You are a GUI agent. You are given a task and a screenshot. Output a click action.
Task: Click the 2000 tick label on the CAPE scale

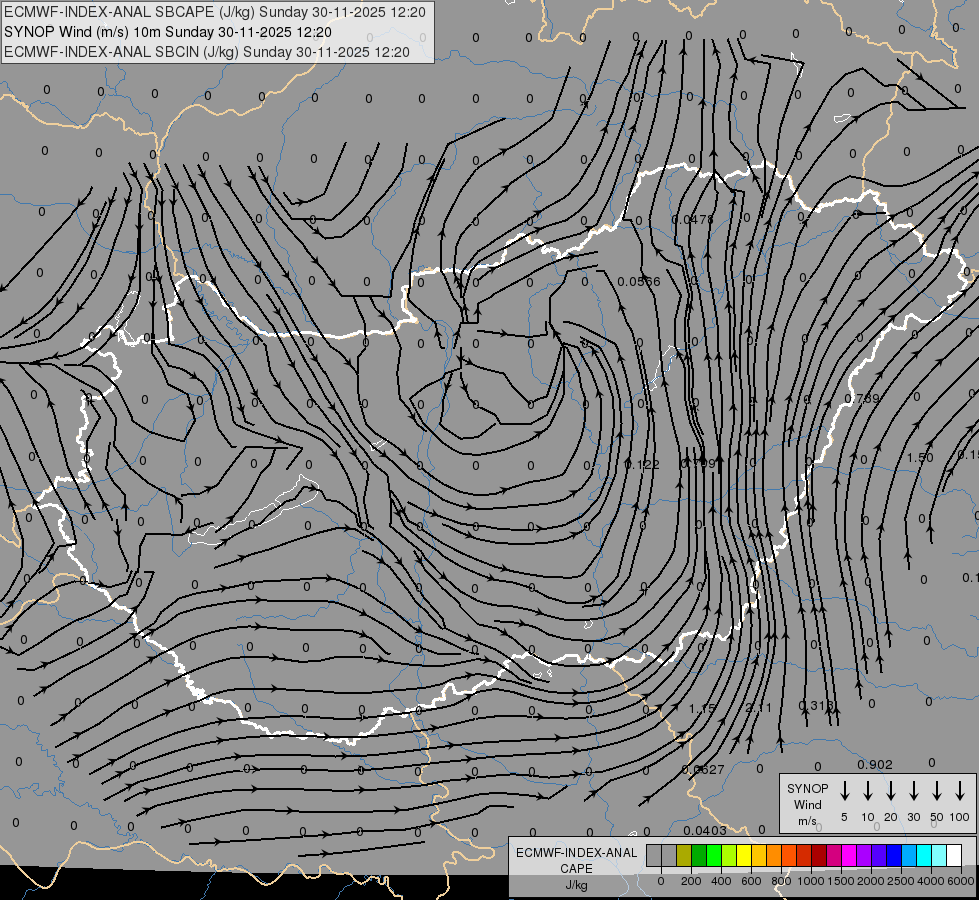(x=871, y=881)
